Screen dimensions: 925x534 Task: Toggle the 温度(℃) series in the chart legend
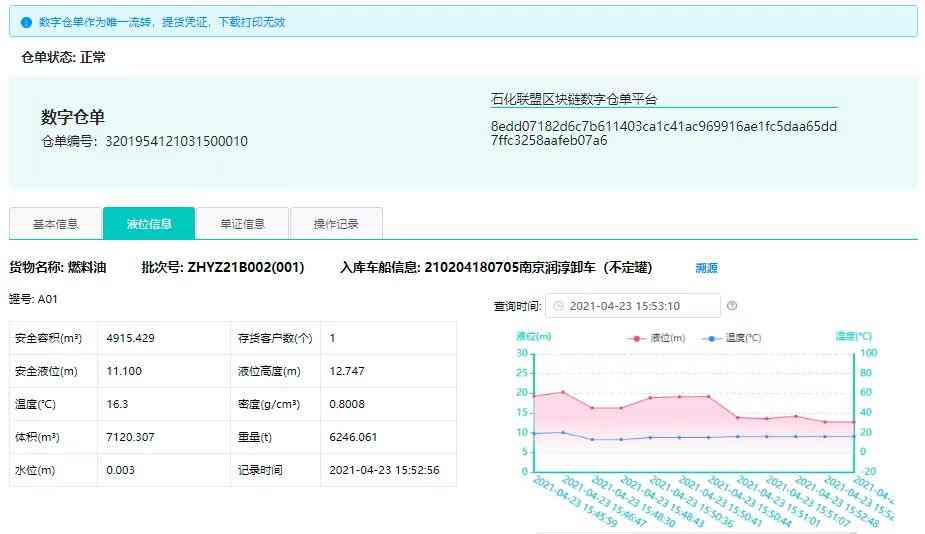pyautogui.click(x=732, y=338)
